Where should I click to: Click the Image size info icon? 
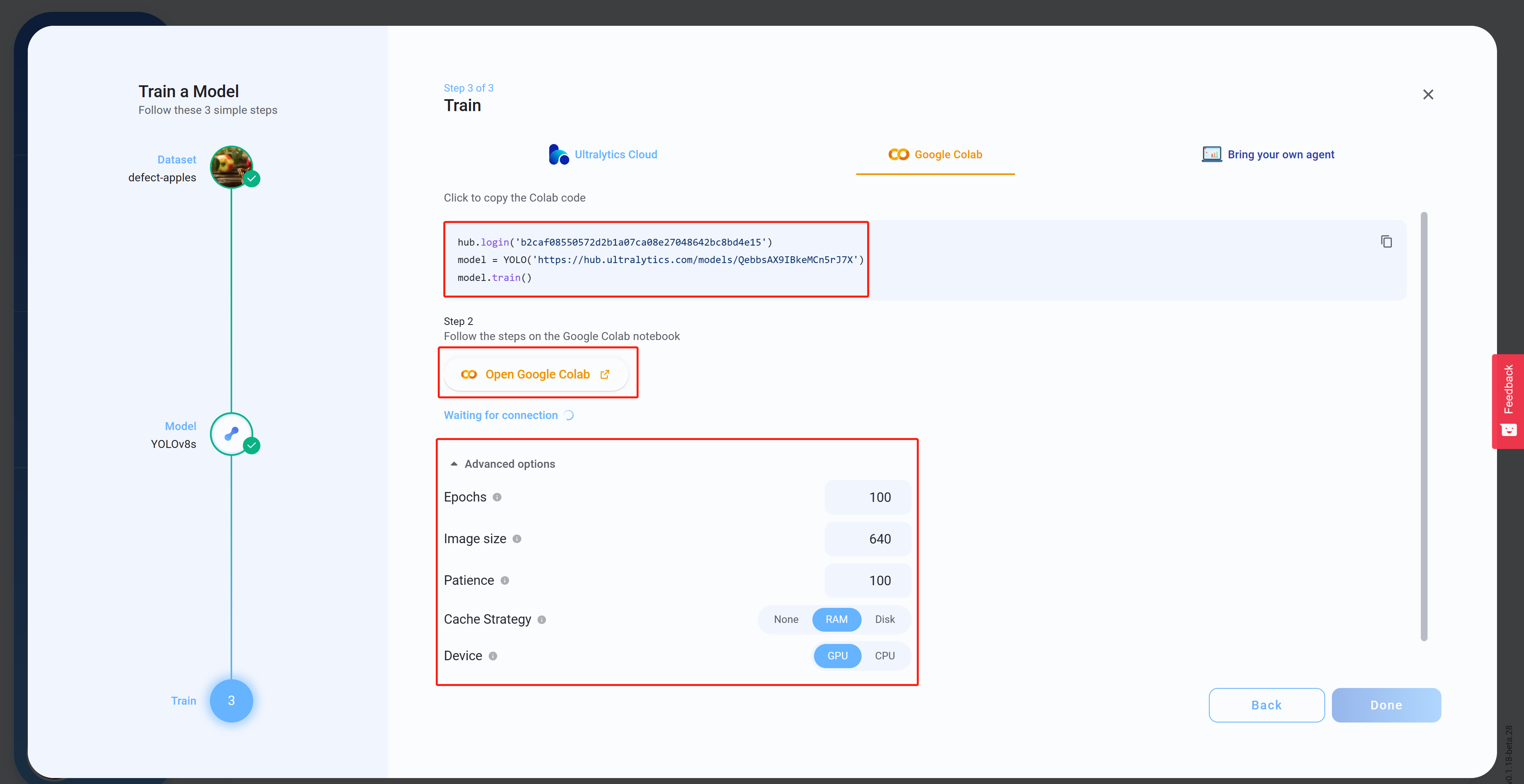click(x=516, y=539)
